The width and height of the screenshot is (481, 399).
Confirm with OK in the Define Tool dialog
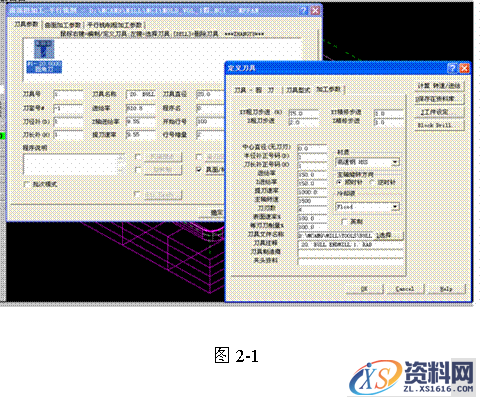pos(364,289)
